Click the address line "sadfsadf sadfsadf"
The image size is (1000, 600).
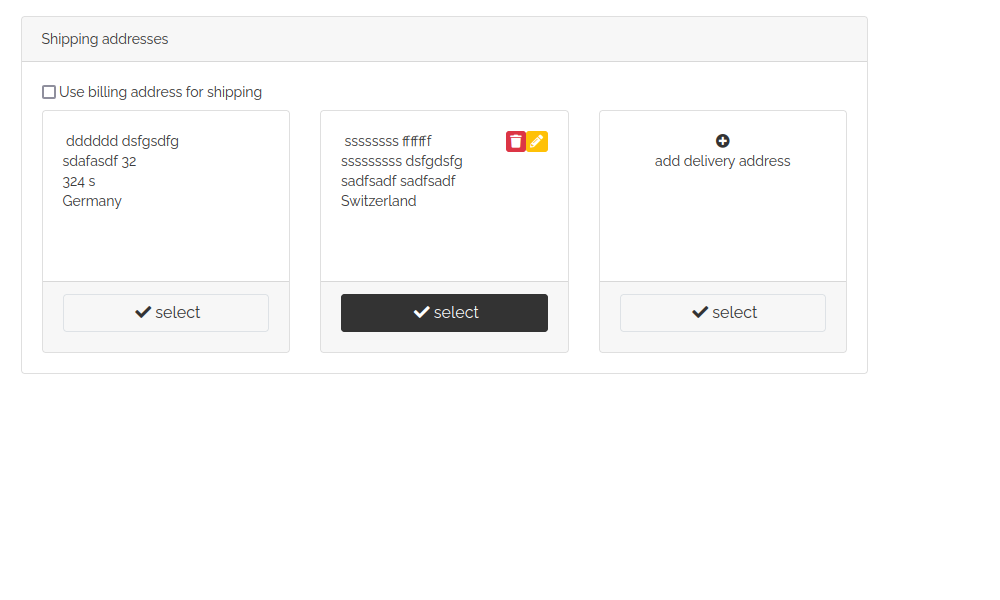398,181
